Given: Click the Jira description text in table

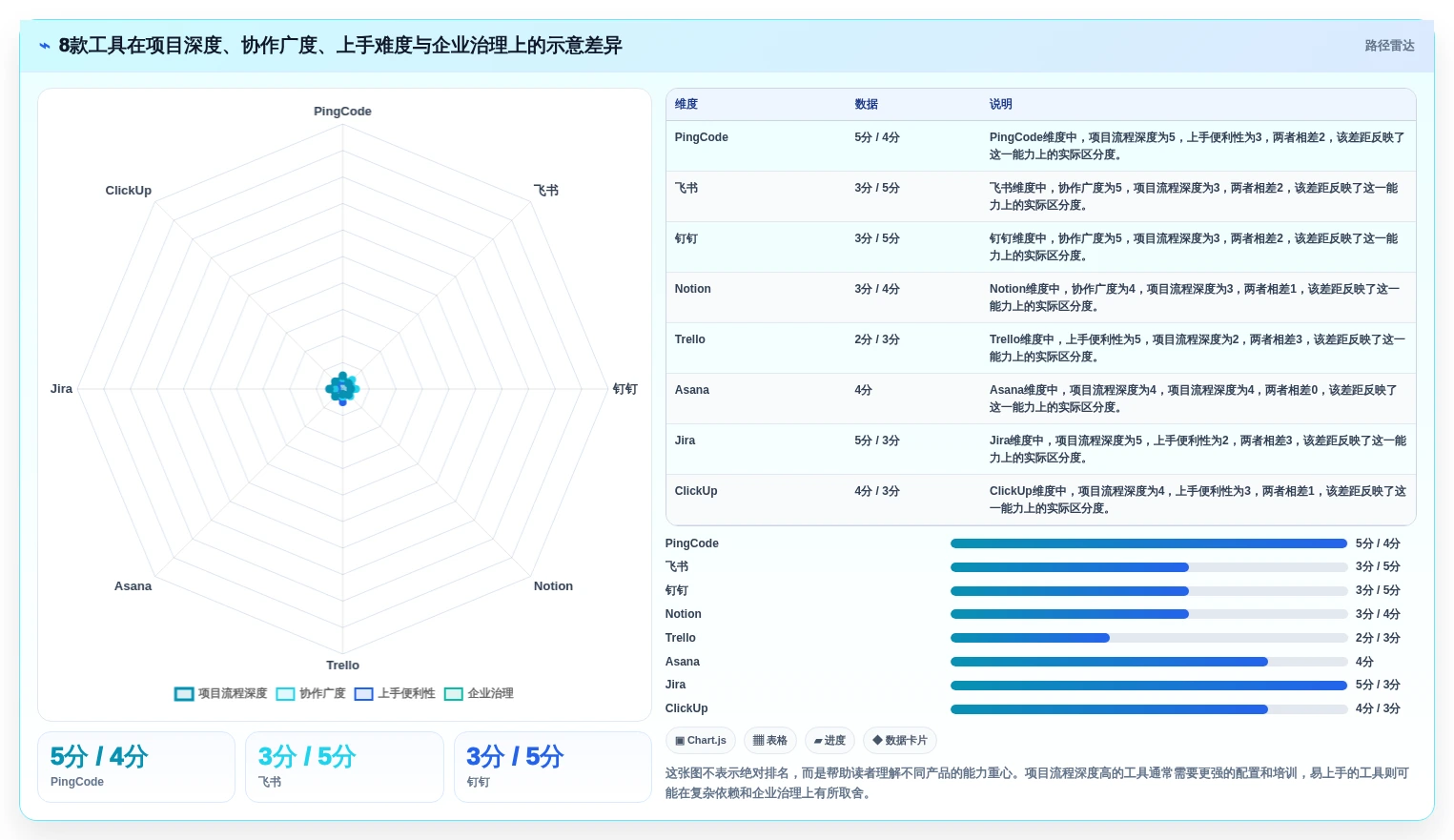Looking at the screenshot, I should coord(1198,449).
